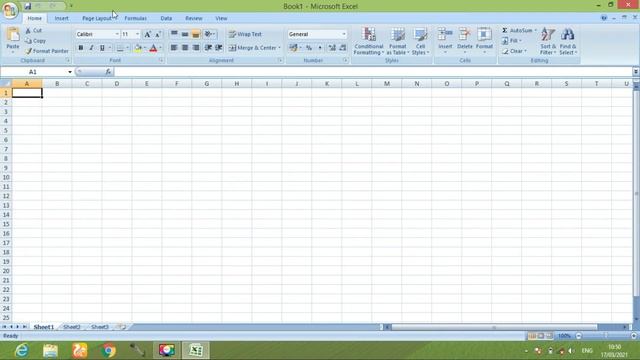This screenshot has height=360, width=640.
Task: Click the Paste clipboard icon
Action: [13, 35]
